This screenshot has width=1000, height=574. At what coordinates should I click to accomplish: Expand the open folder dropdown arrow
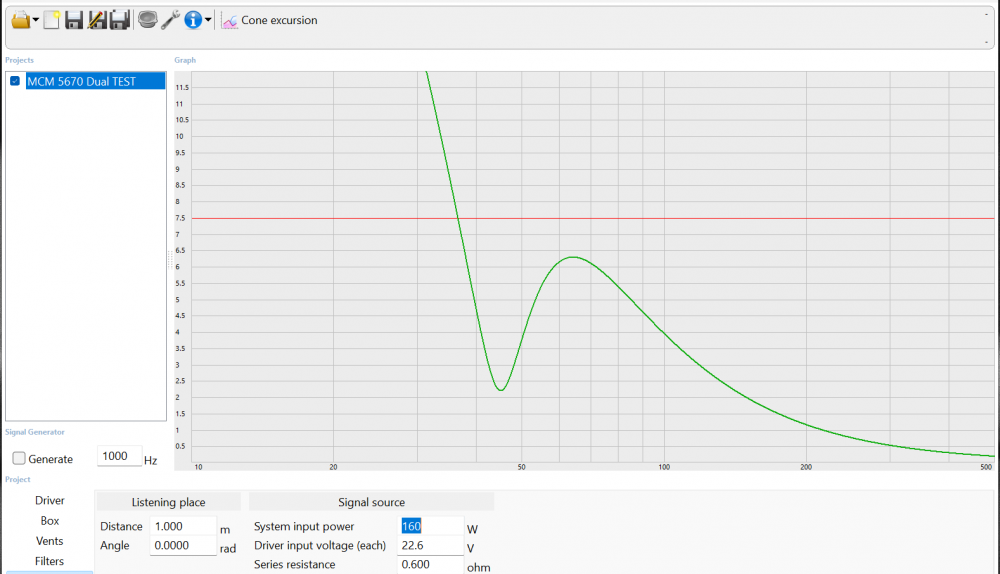point(36,21)
